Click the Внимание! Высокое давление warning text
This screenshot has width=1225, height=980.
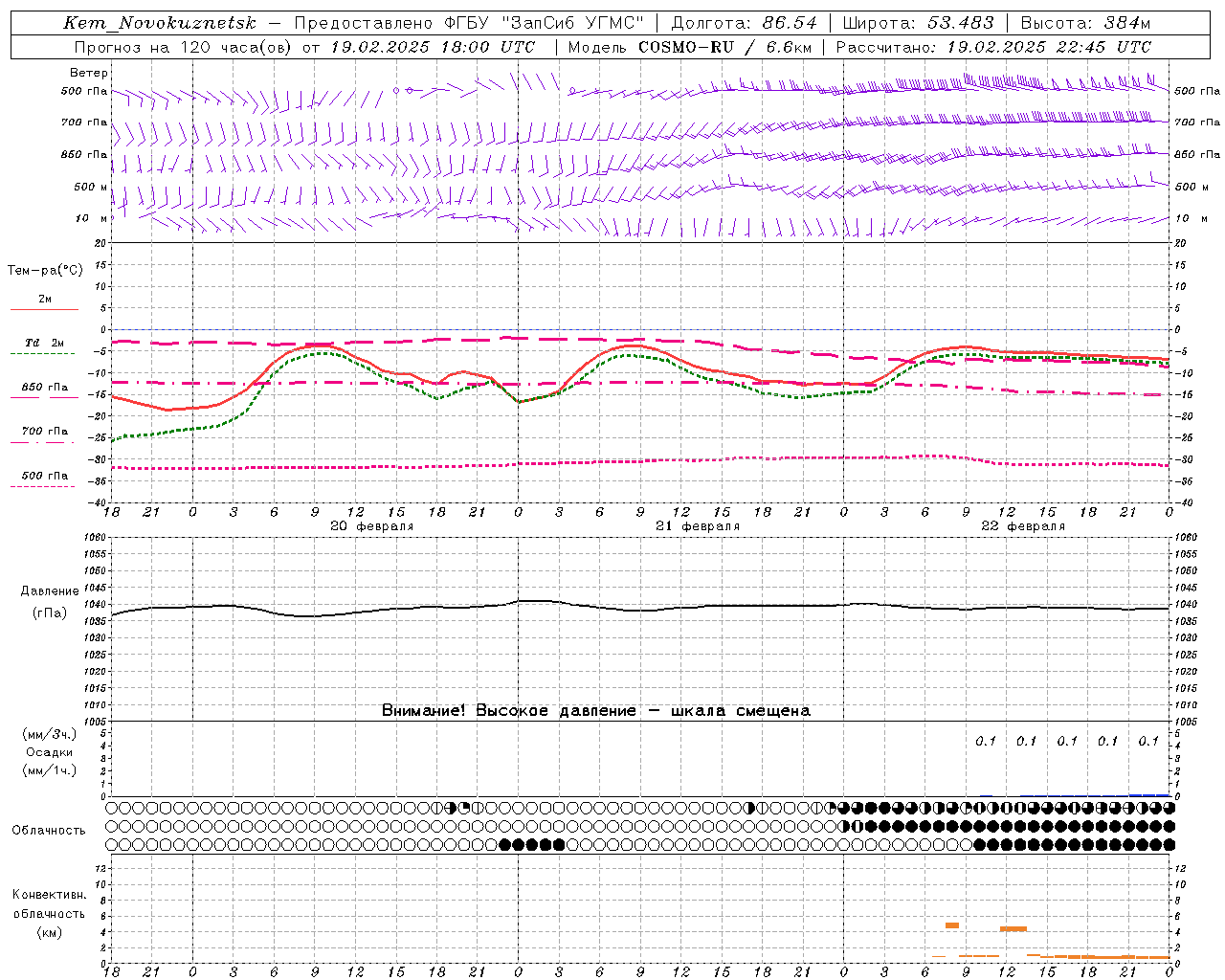596,710
